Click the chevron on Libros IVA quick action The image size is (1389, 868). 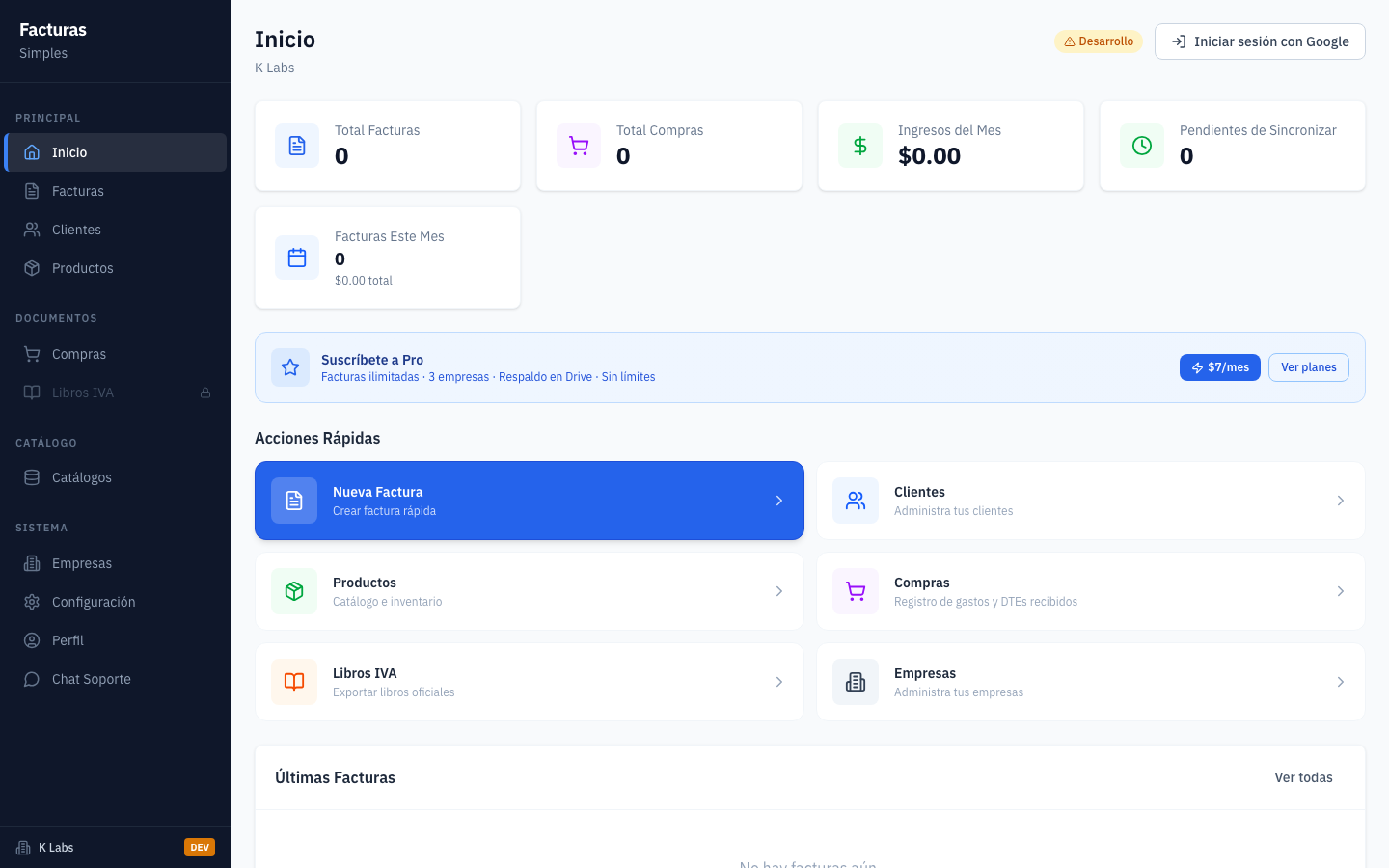tap(779, 682)
